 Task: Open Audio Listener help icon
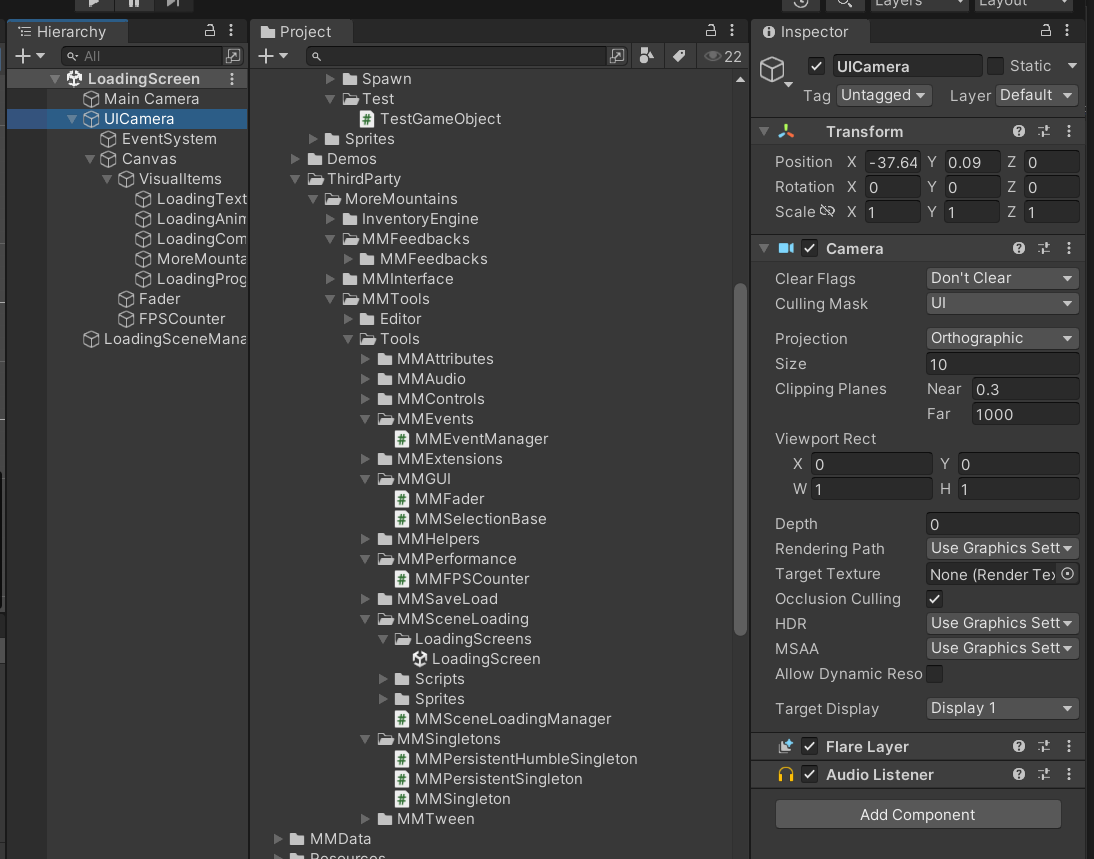(x=1019, y=775)
